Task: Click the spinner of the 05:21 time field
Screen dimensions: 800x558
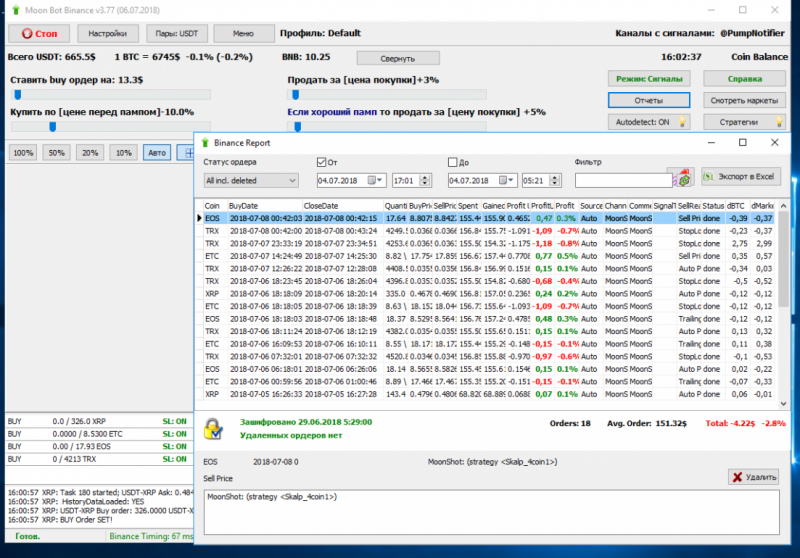Action: pos(555,180)
